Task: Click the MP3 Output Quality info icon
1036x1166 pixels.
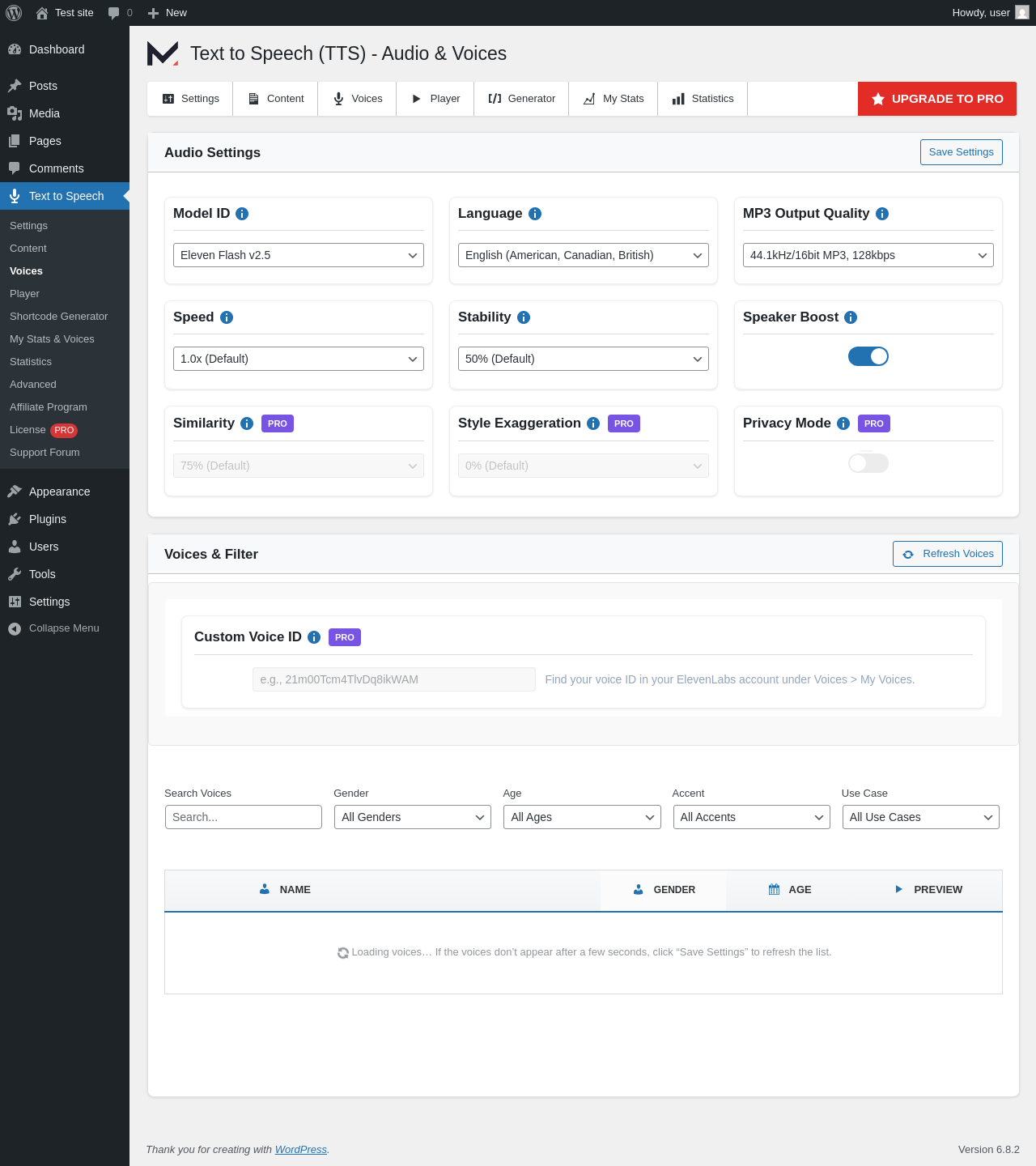Action: tap(882, 214)
